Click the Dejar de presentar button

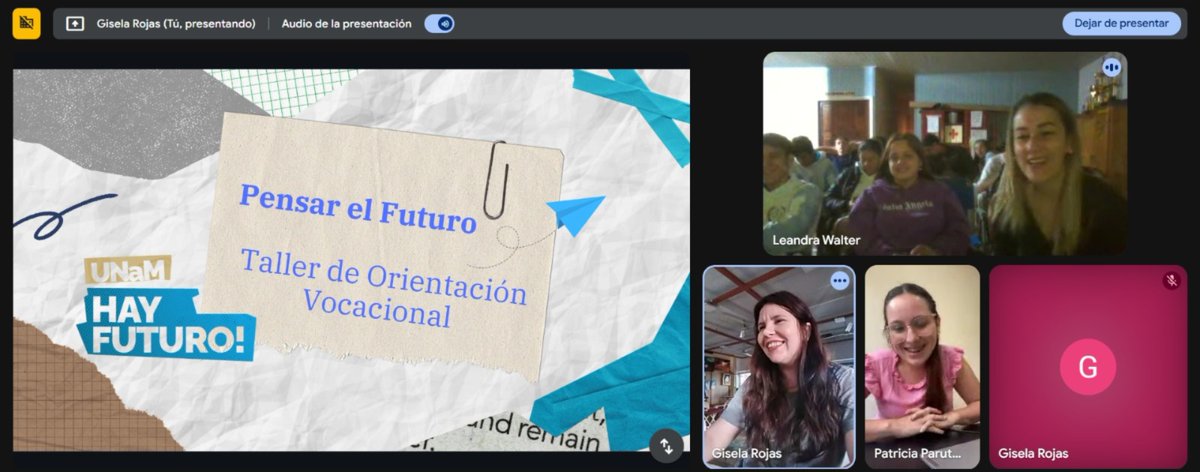[x=1121, y=23]
